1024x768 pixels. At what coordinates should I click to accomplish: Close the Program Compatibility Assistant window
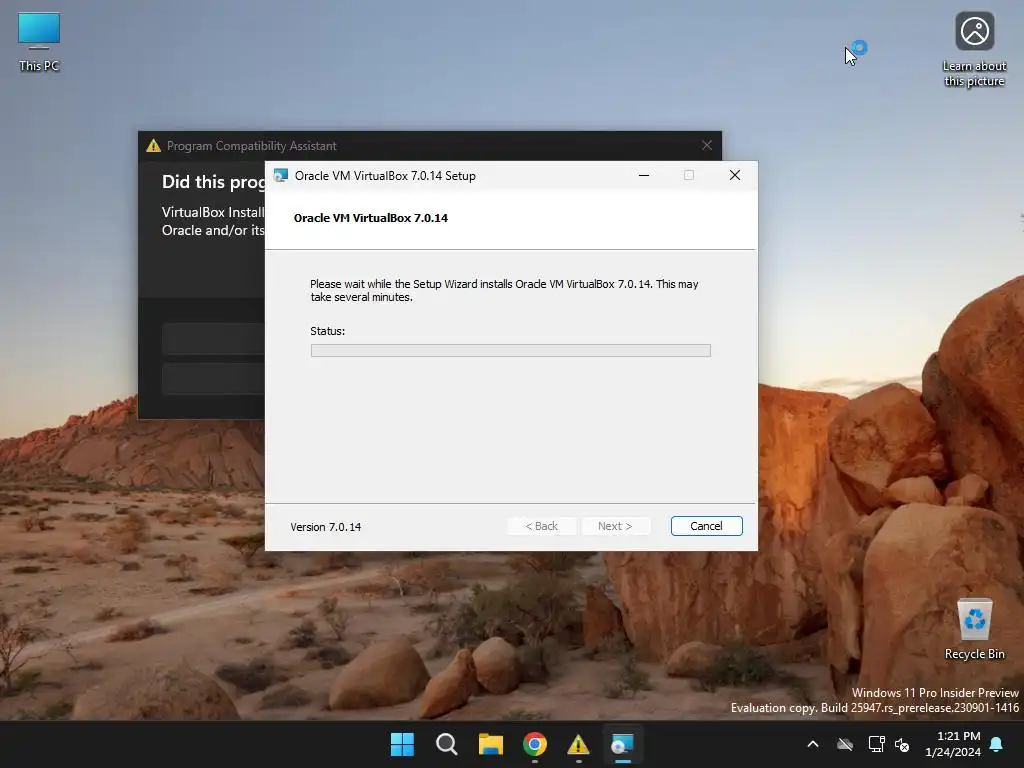pos(707,145)
